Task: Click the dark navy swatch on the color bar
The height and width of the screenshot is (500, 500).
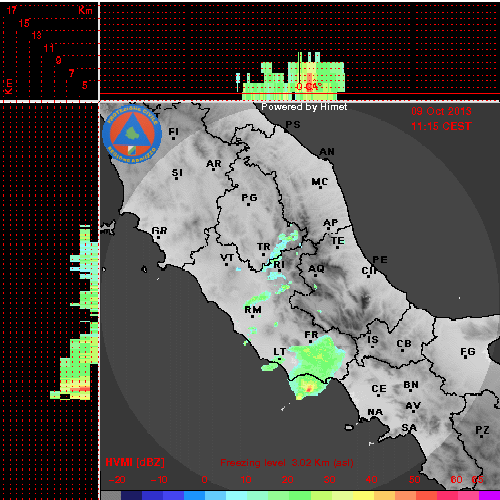Action: coord(131,495)
